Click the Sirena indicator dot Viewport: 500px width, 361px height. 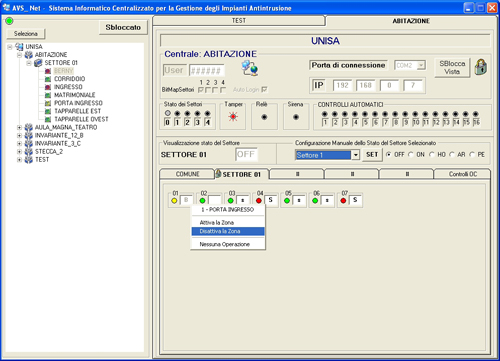coord(296,117)
